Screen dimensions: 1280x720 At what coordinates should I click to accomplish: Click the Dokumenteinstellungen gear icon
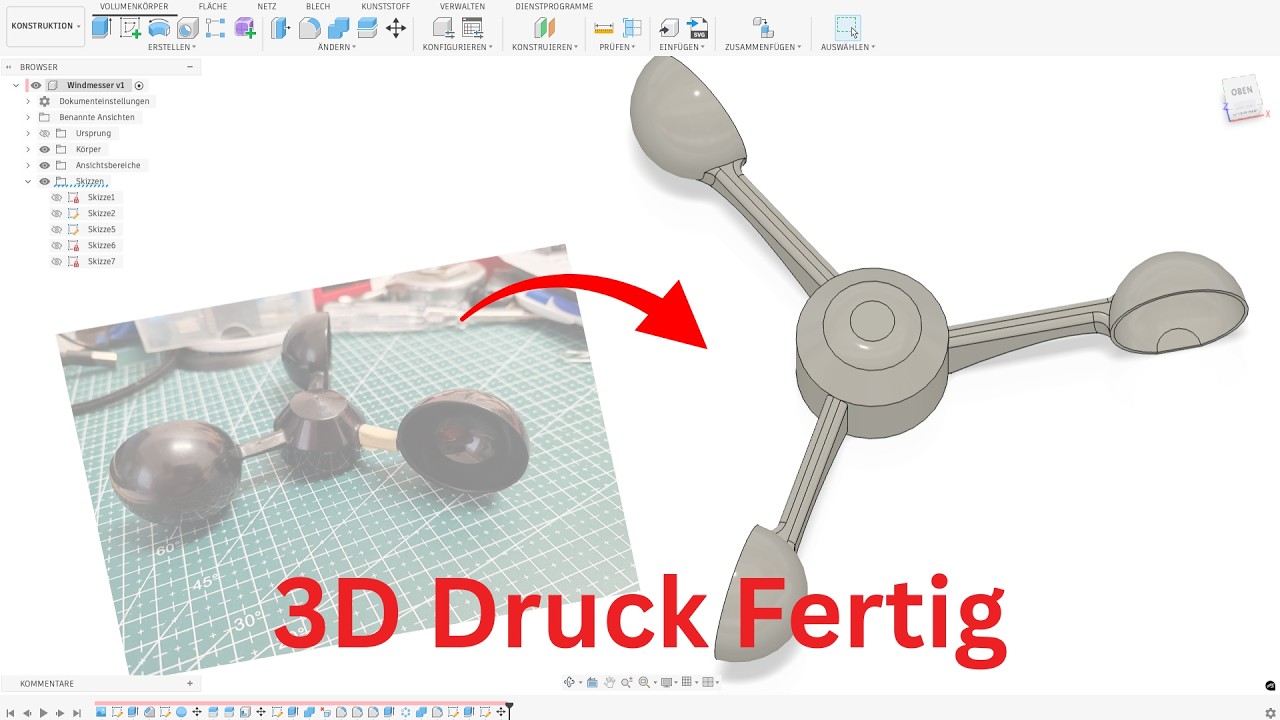pyautogui.click(x=44, y=101)
